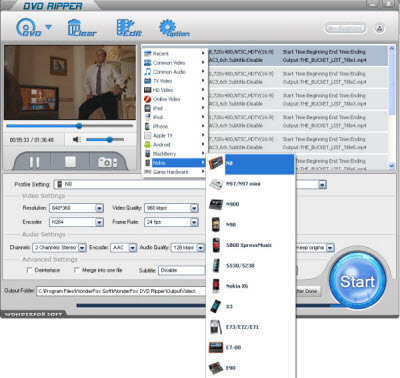Take a snapshot with the camera icon
Viewport: 400px width, 378px height.
point(107,162)
